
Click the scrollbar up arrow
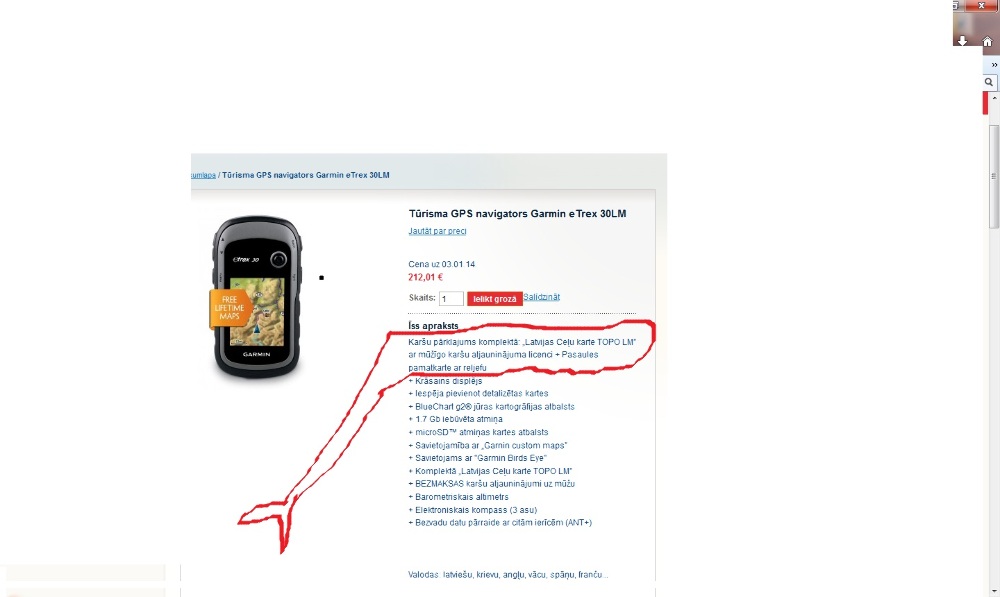(994, 98)
